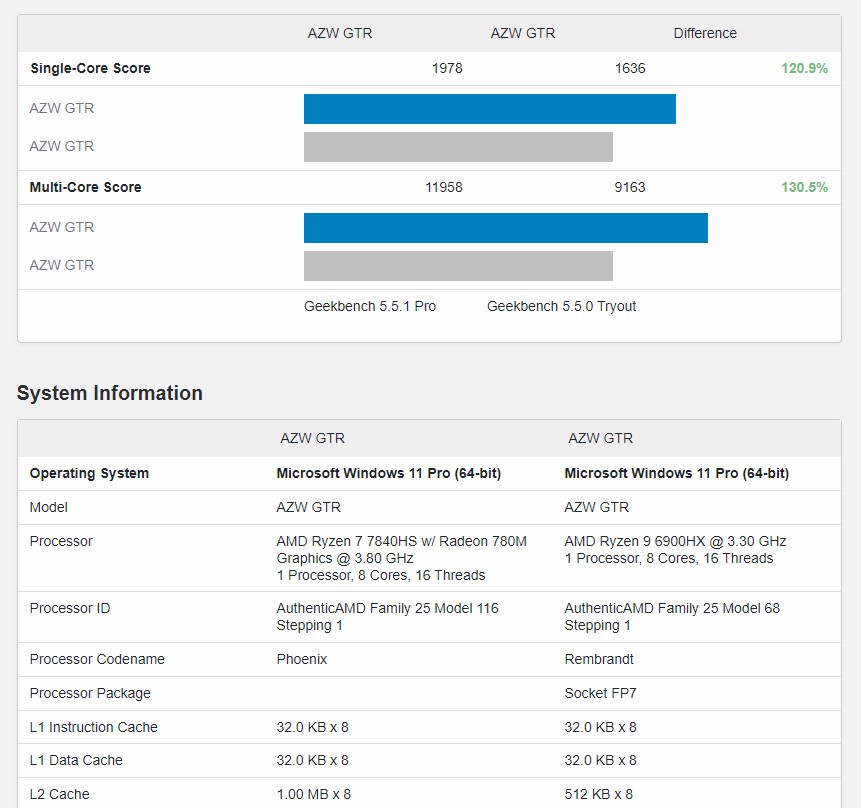Click the System Information heading
The height and width of the screenshot is (808, 861).
[x=110, y=393]
